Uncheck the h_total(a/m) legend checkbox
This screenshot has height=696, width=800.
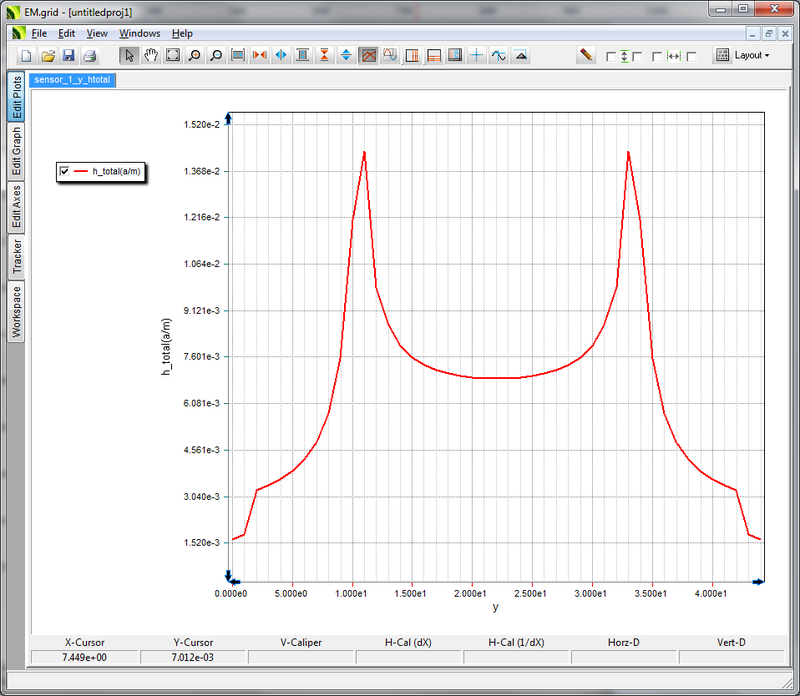tap(65, 172)
